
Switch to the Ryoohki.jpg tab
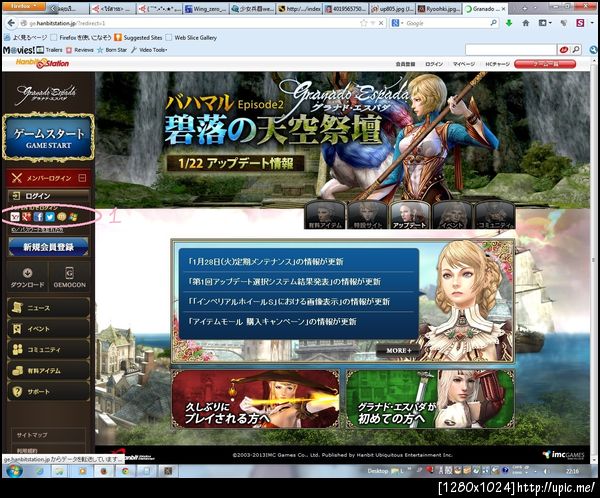point(439,8)
